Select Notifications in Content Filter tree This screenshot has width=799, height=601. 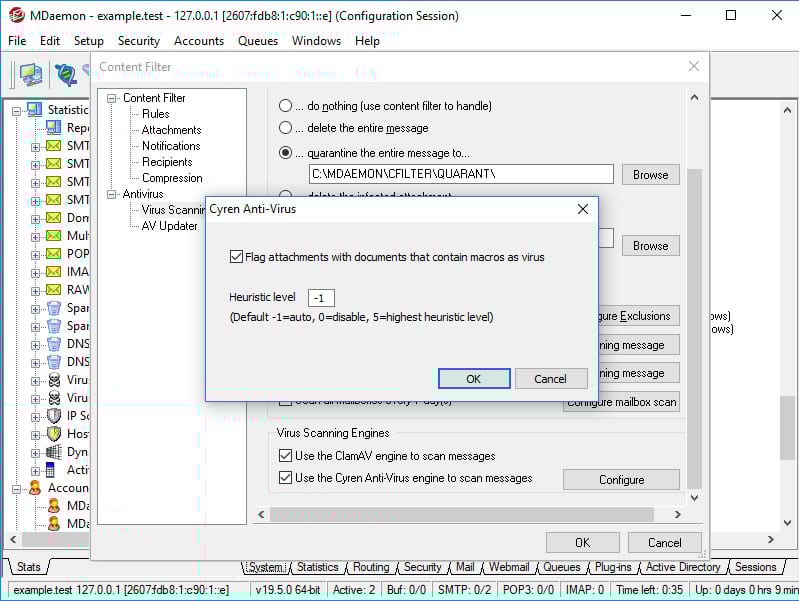[171, 146]
